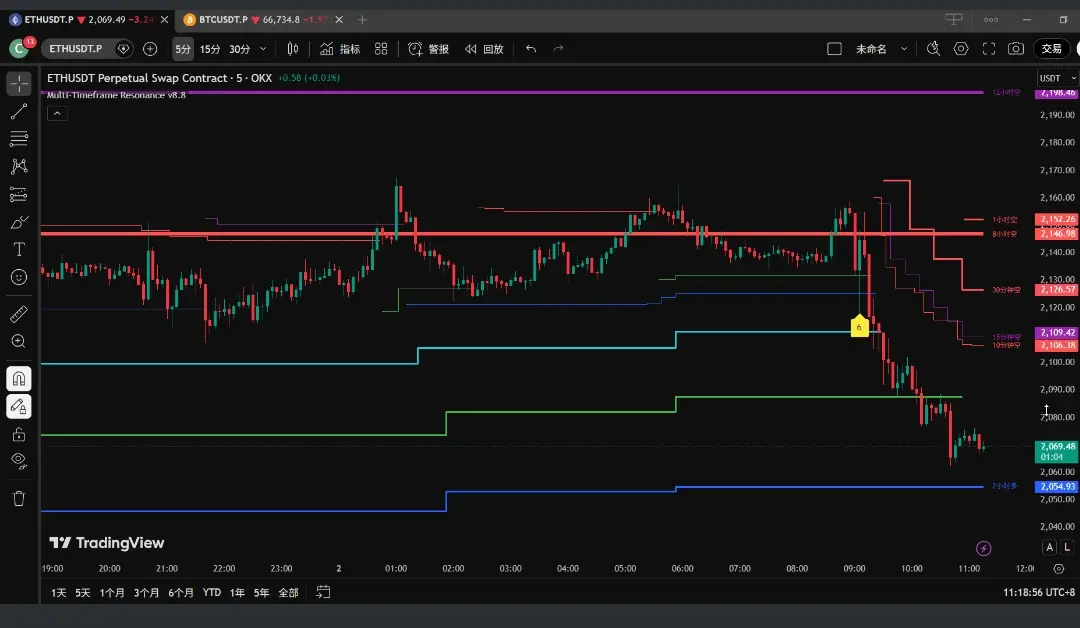Switch to 30 minute timeframe
This screenshot has height=628, width=1080.
pos(240,49)
